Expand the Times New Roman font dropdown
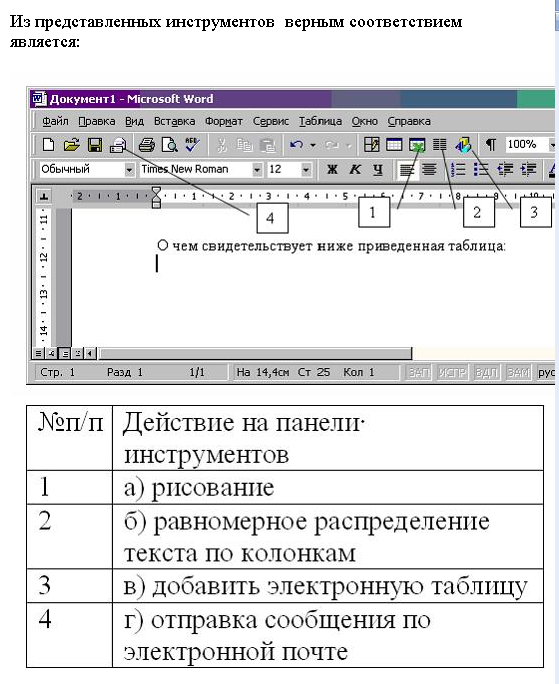This screenshot has height=684, width=559. pyautogui.click(x=257, y=169)
